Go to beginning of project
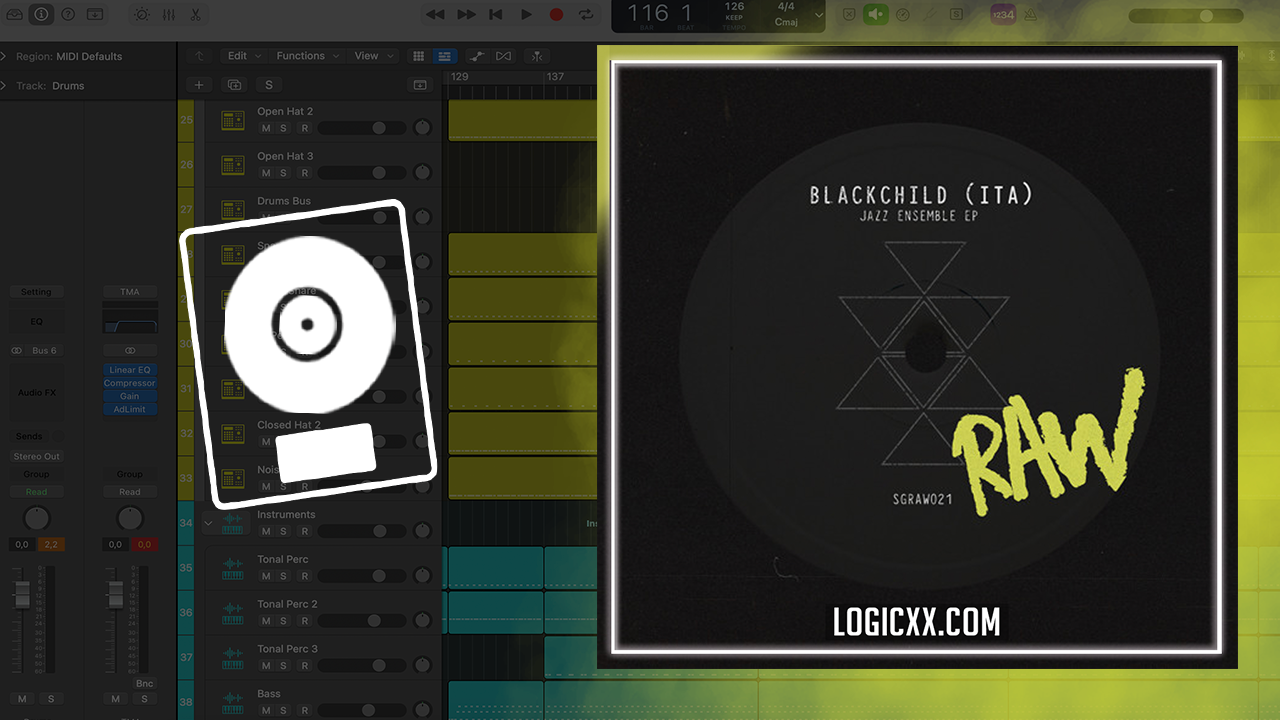1280x720 pixels. click(496, 14)
